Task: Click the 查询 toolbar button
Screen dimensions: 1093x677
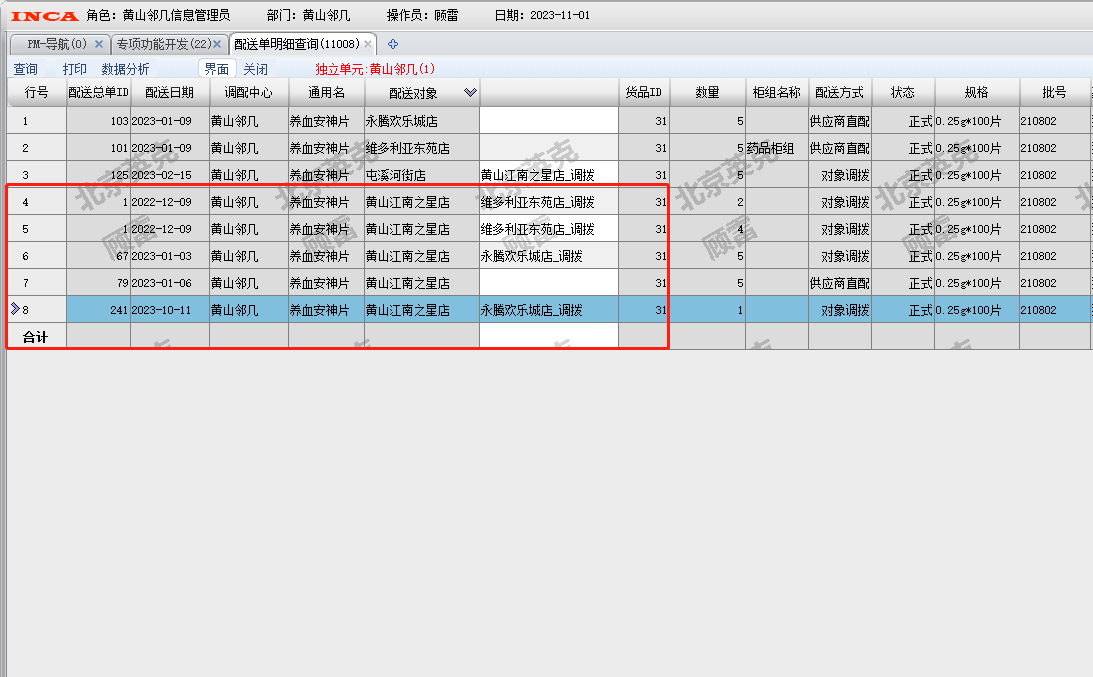Action: pyautogui.click(x=25, y=69)
